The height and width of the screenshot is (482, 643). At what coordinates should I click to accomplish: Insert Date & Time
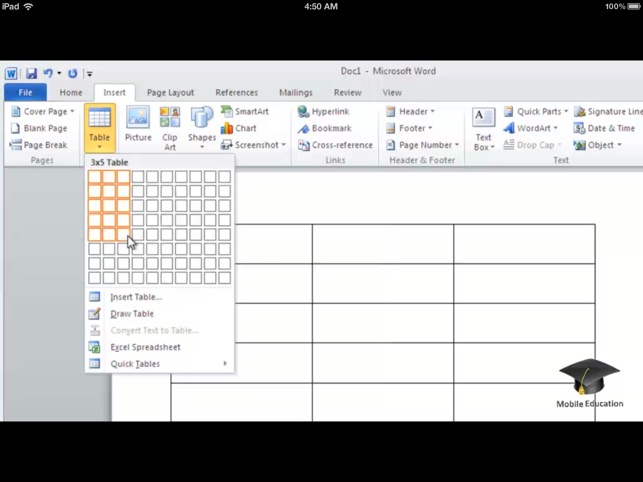pos(604,128)
